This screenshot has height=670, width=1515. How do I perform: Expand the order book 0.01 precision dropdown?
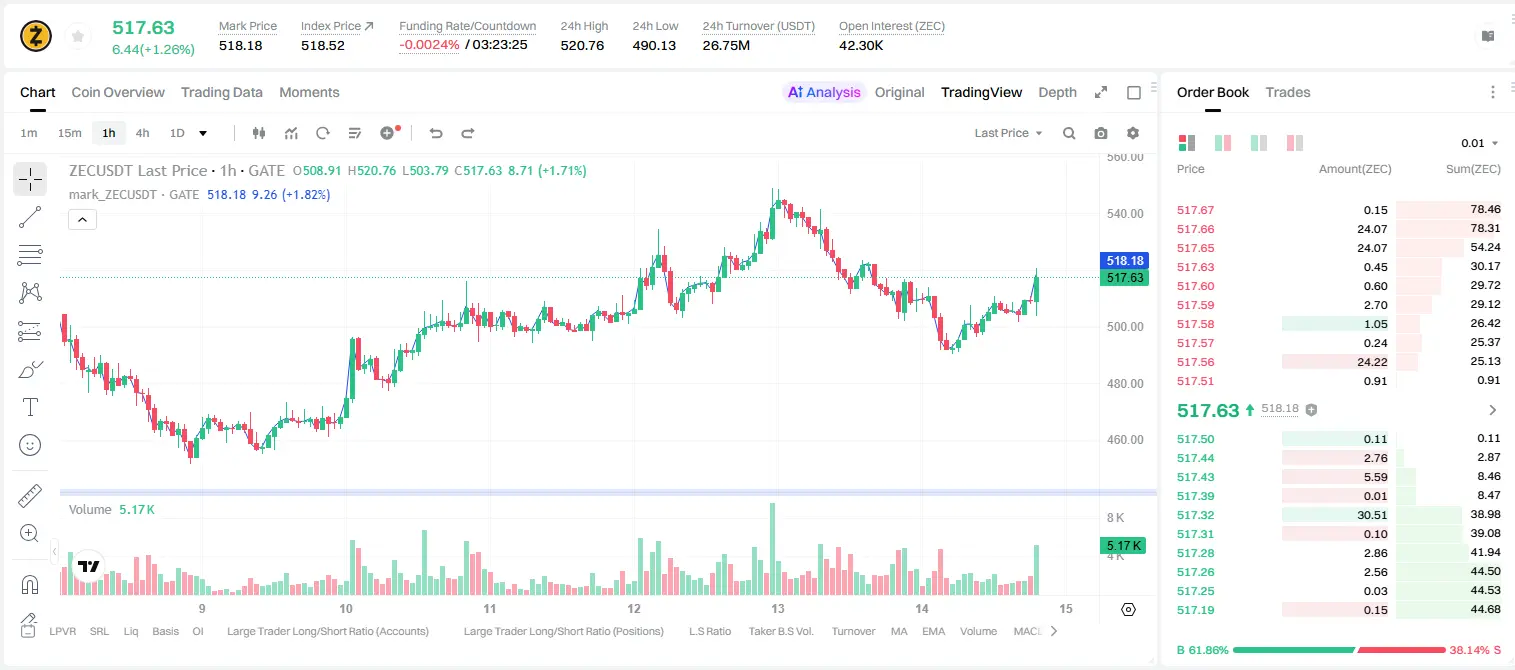coord(1480,143)
